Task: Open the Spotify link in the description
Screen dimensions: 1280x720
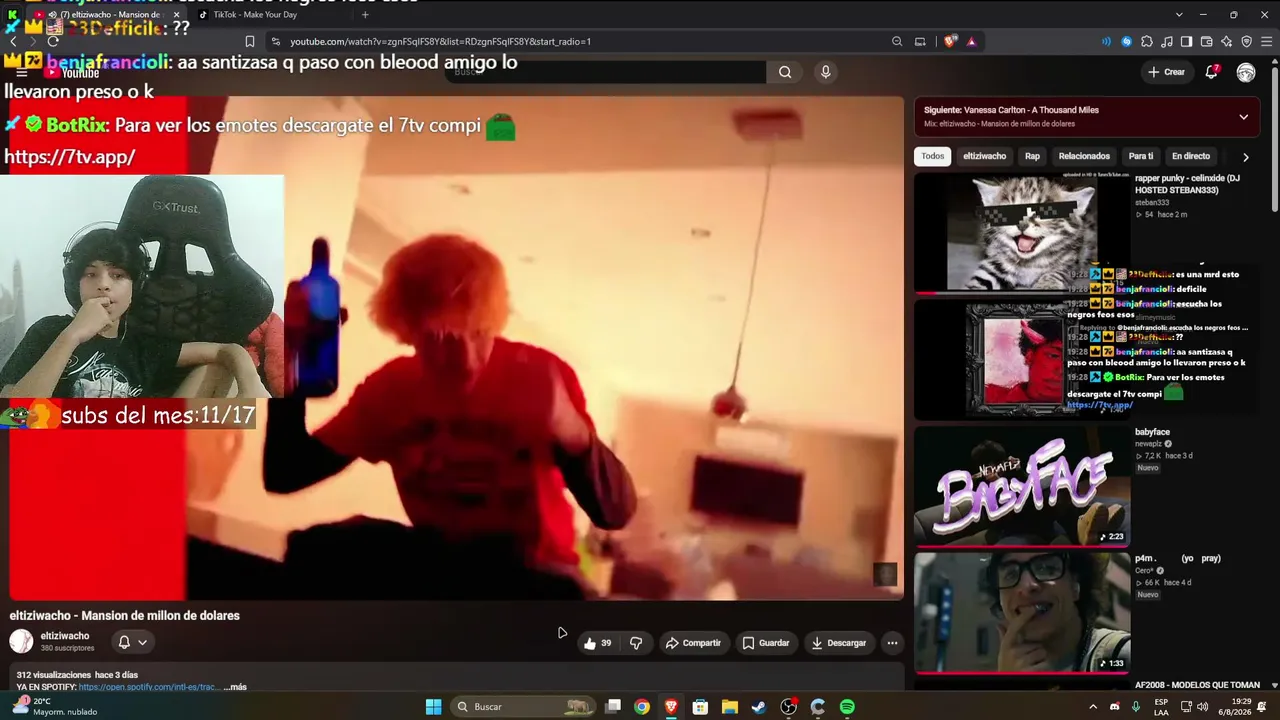Action: [147, 687]
